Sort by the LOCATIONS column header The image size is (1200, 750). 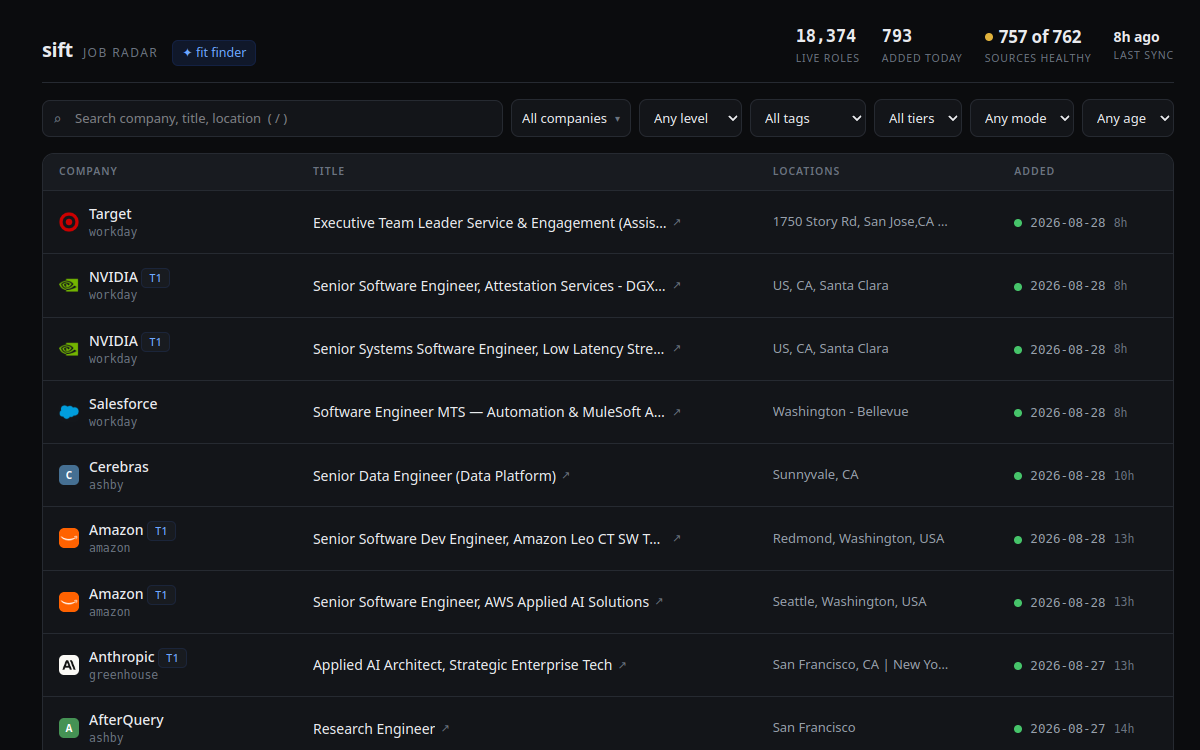[806, 171]
